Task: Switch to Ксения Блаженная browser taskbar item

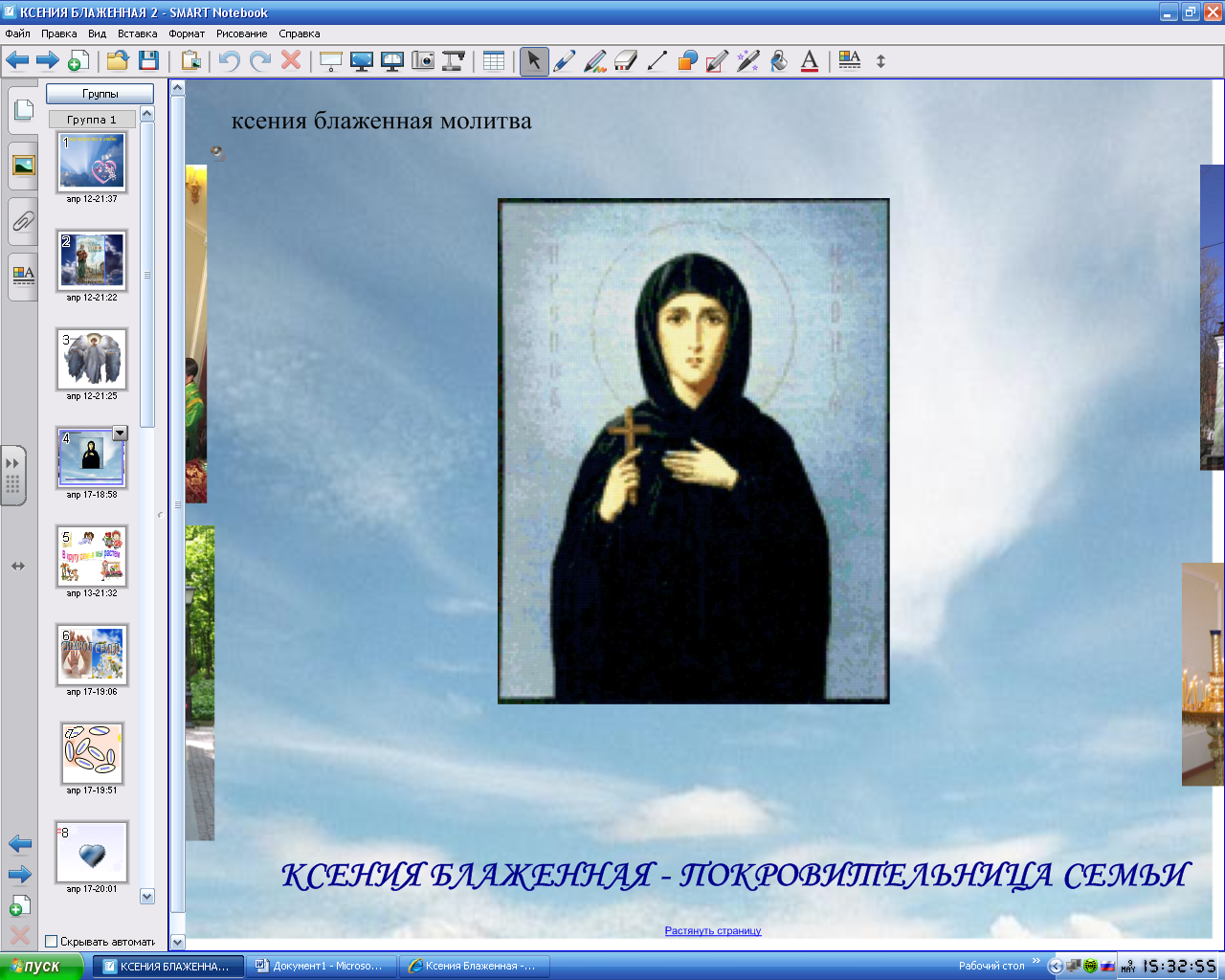Action: click(x=474, y=967)
